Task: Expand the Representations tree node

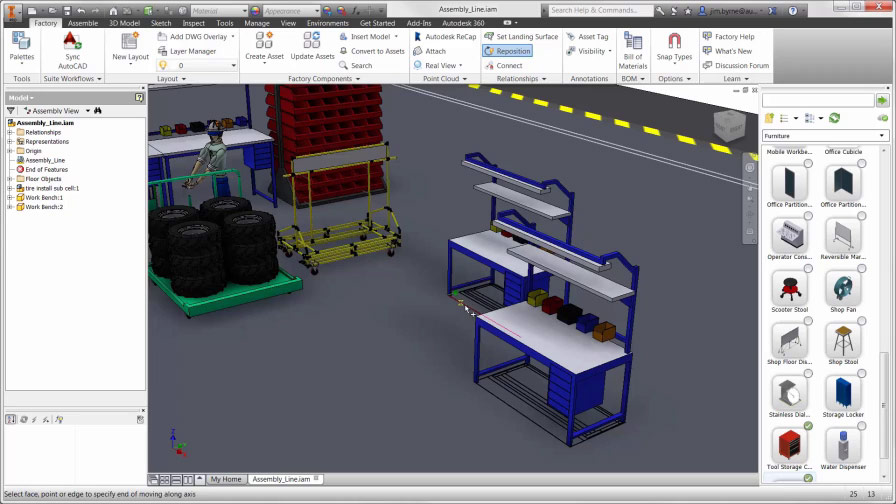Action: (x=10, y=141)
